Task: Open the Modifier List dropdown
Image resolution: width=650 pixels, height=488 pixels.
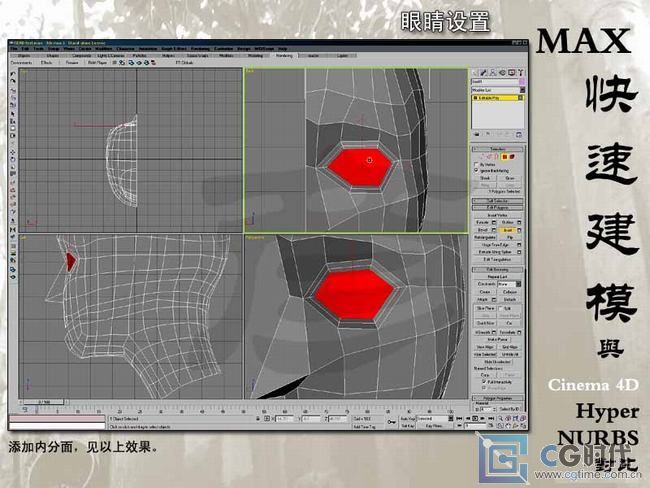Action: coord(498,90)
